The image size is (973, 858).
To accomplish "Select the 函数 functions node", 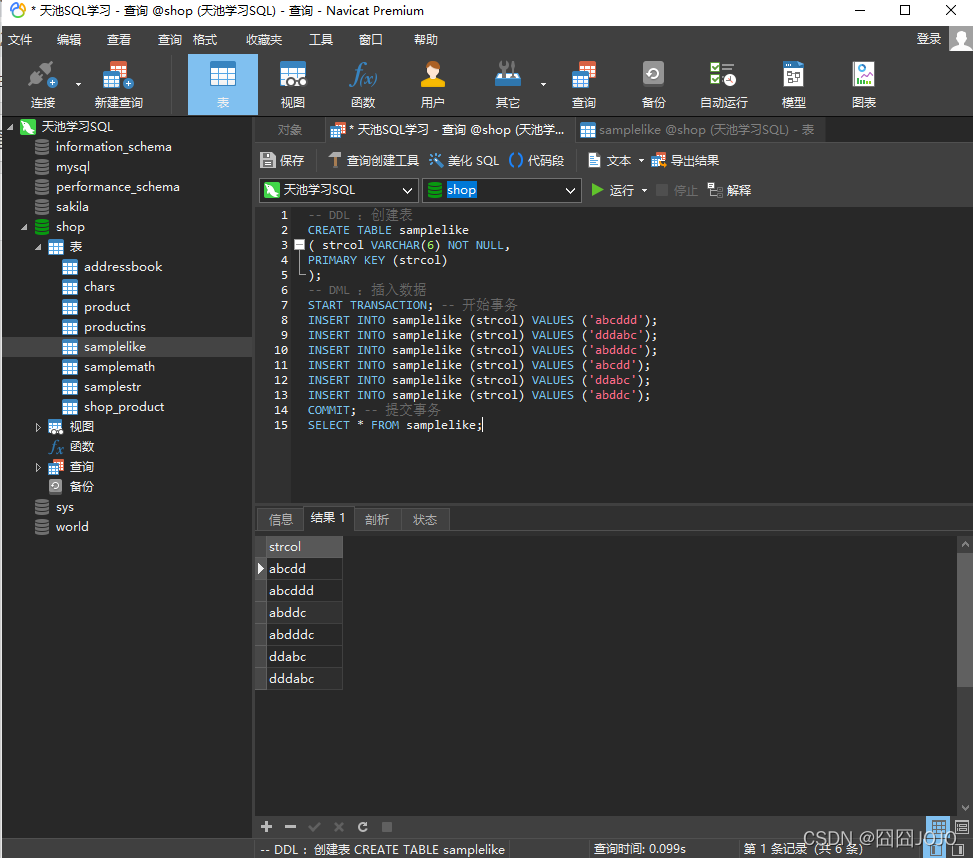I will coord(82,447).
